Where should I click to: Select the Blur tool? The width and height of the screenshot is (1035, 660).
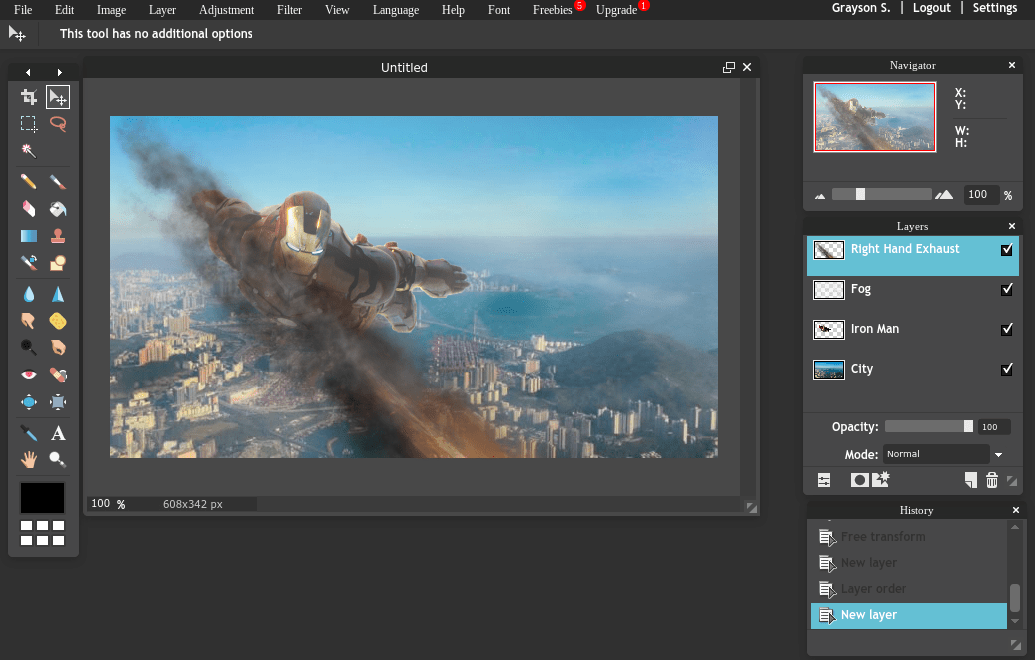point(28,294)
